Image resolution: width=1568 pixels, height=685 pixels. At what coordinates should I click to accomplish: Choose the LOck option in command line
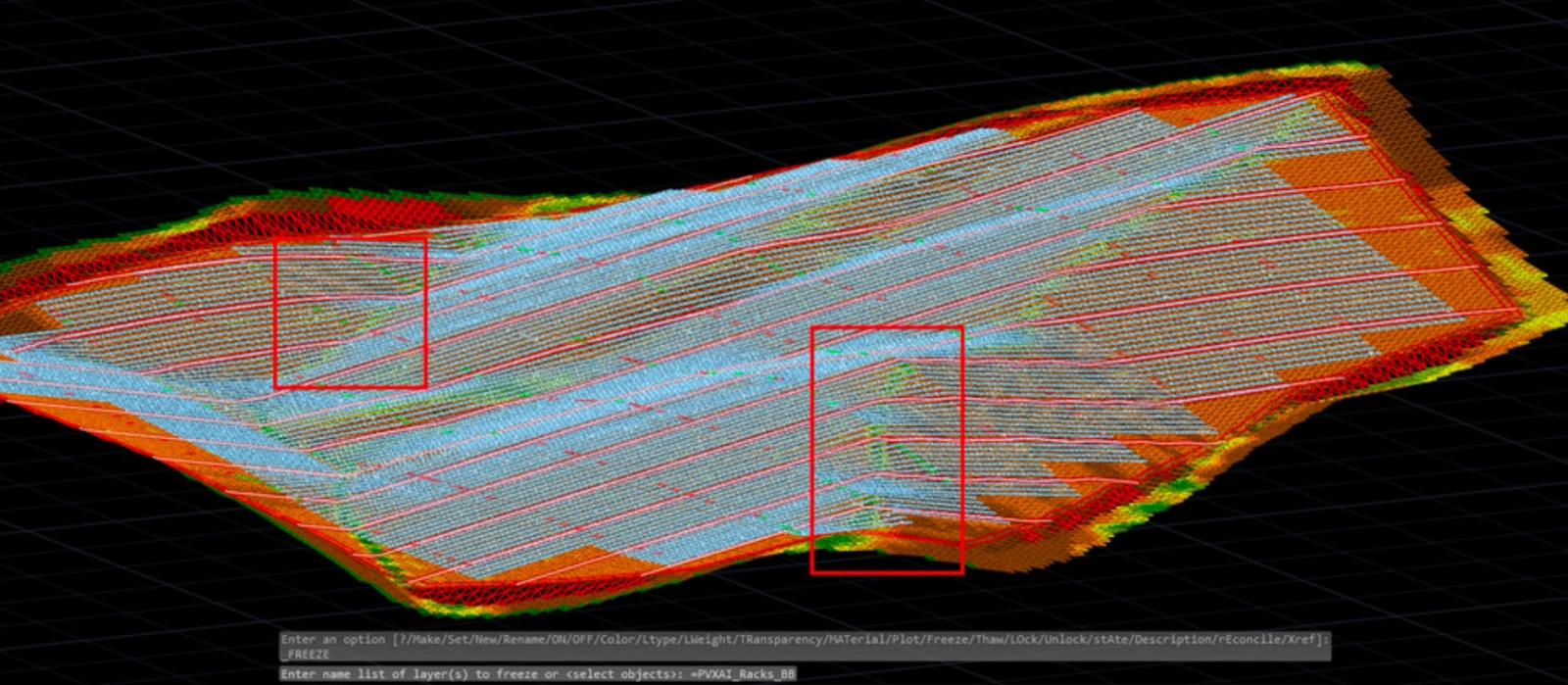click(x=1025, y=640)
